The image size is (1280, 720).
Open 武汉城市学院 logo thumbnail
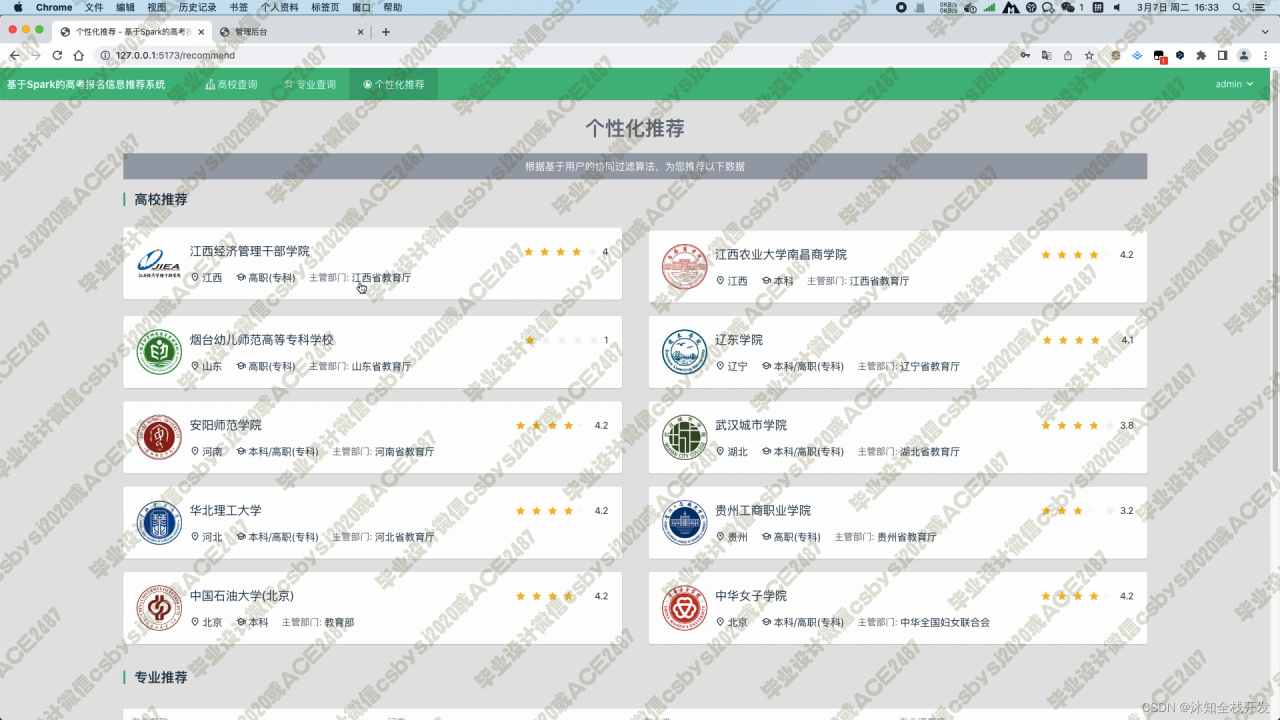[684, 437]
